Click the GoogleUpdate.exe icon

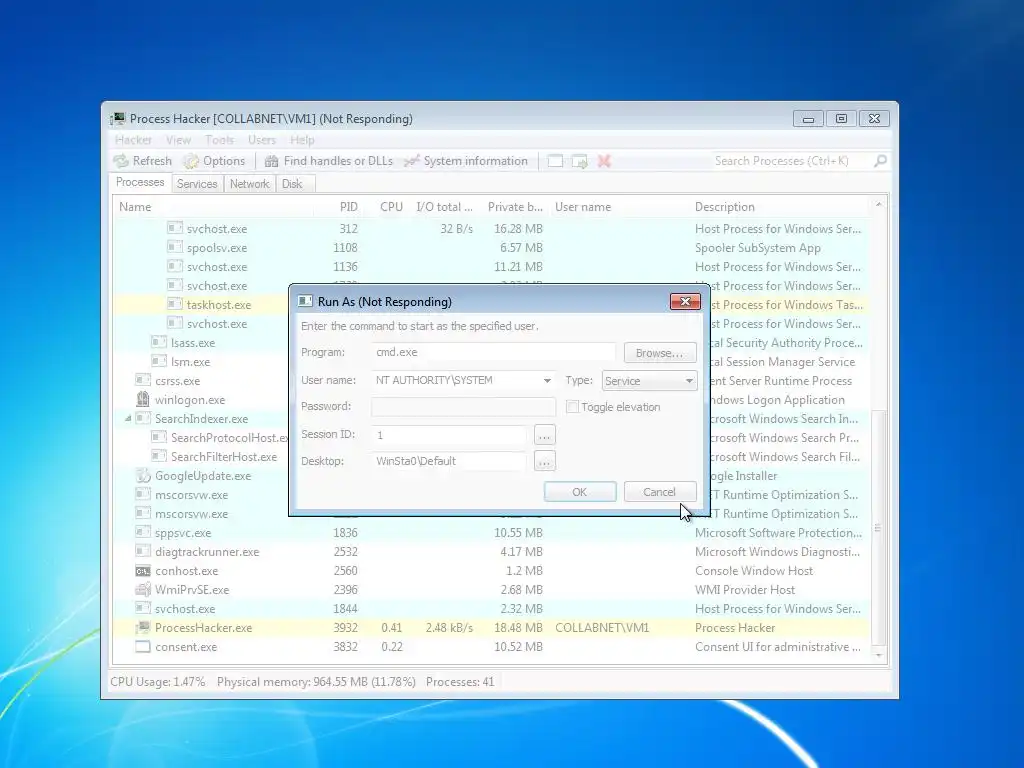click(142, 475)
